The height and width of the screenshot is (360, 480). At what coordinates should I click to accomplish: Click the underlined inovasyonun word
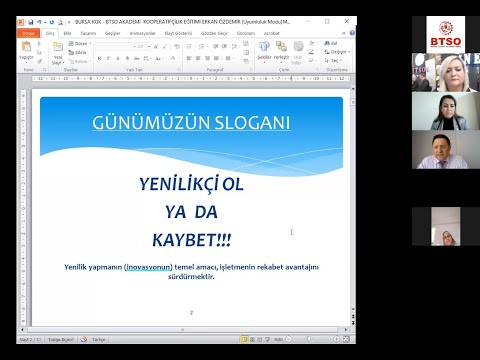point(148,267)
